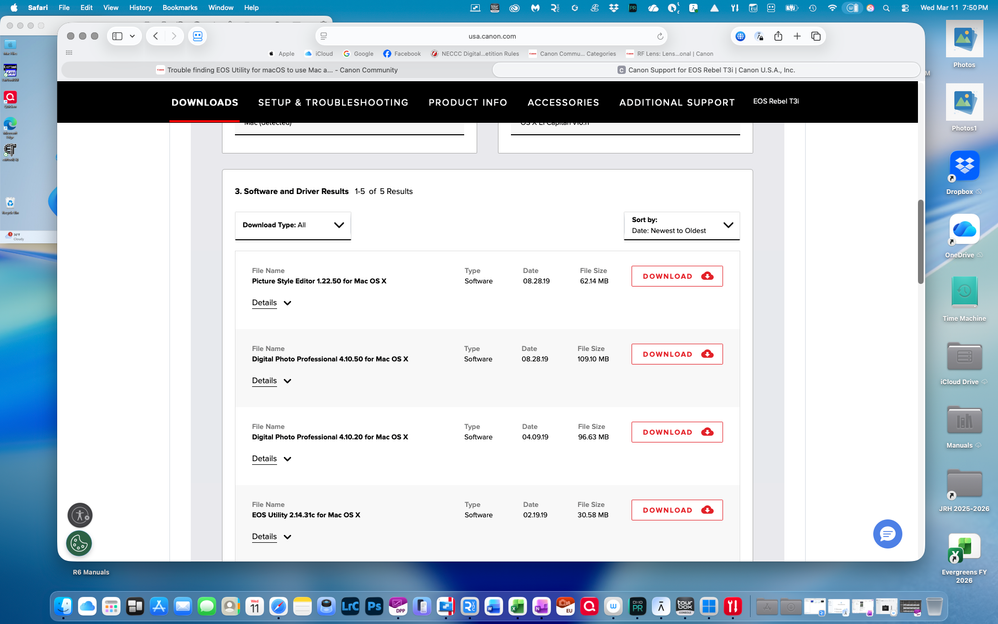Viewport: 998px width, 624px height.
Task: Go back to the previous page
Action: [156, 36]
